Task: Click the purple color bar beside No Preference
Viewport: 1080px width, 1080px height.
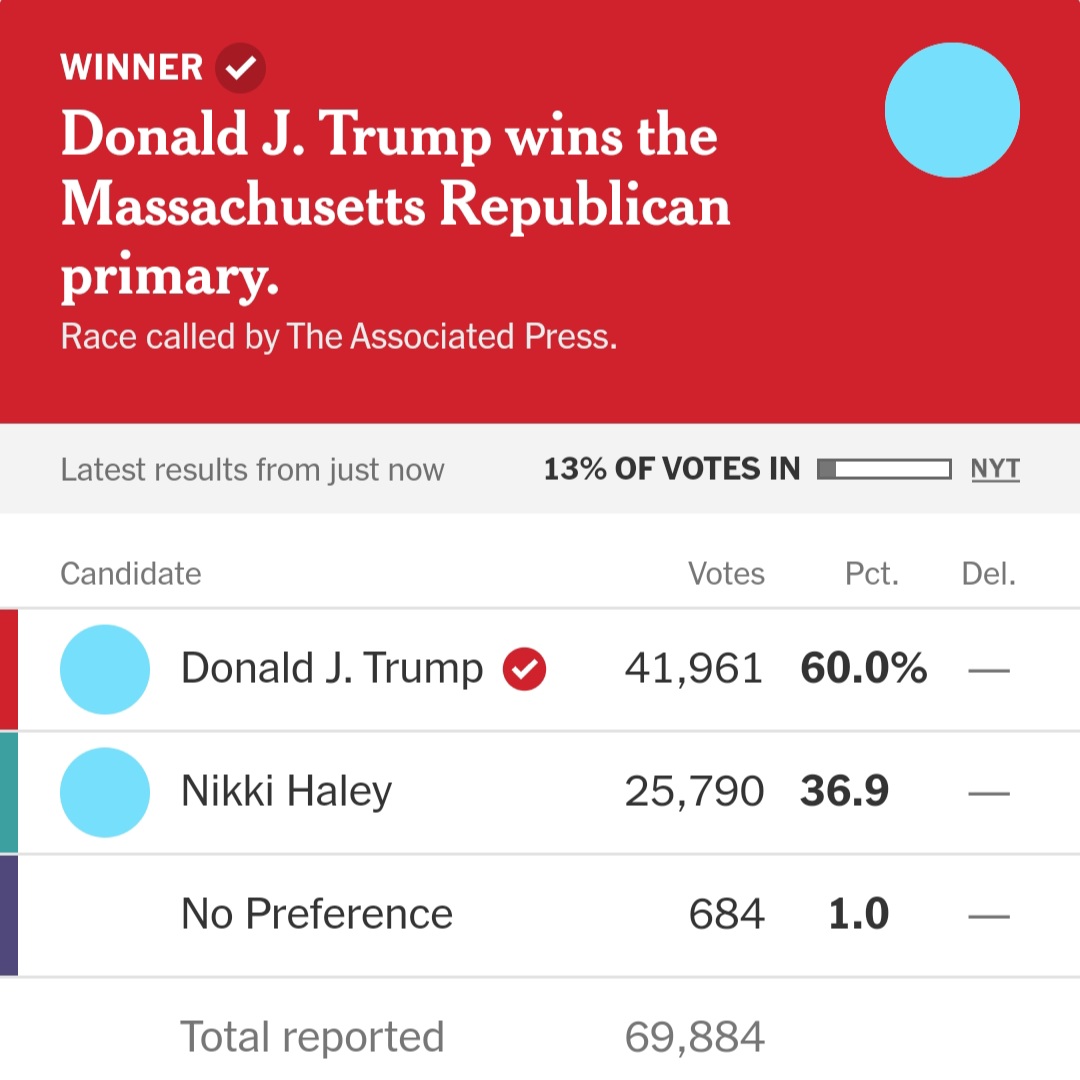Action: click(8, 914)
